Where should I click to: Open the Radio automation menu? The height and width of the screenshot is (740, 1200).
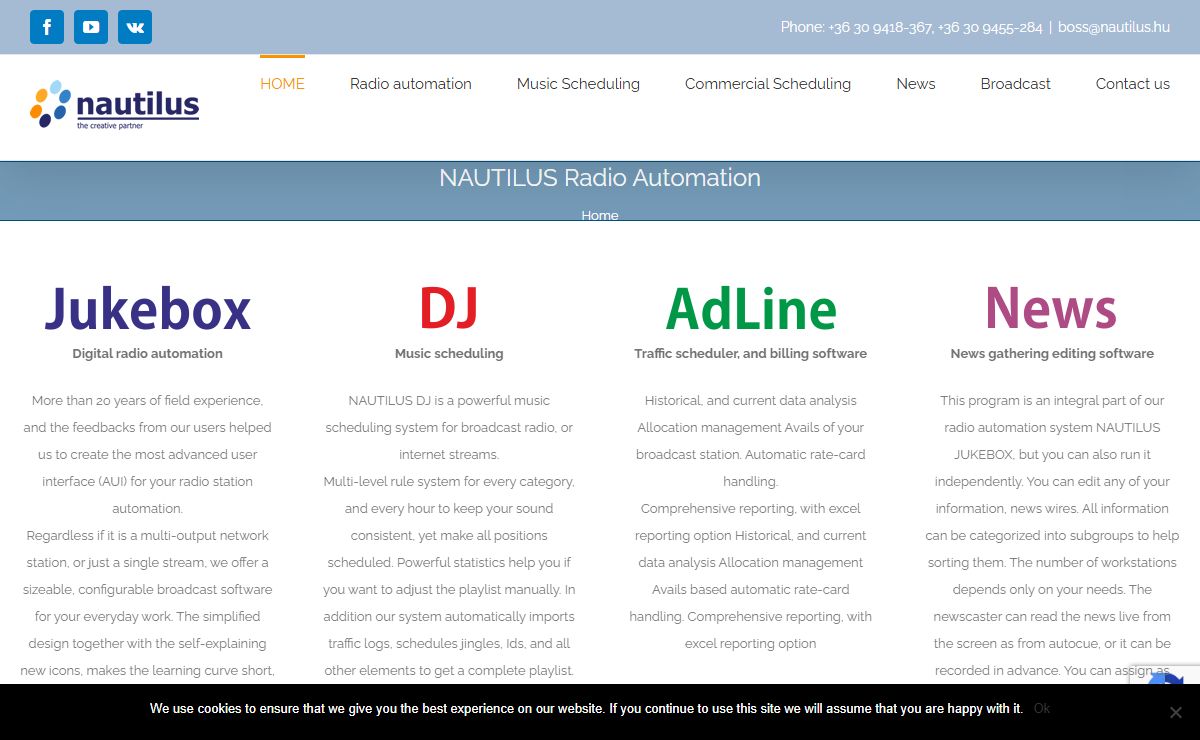pyautogui.click(x=411, y=84)
